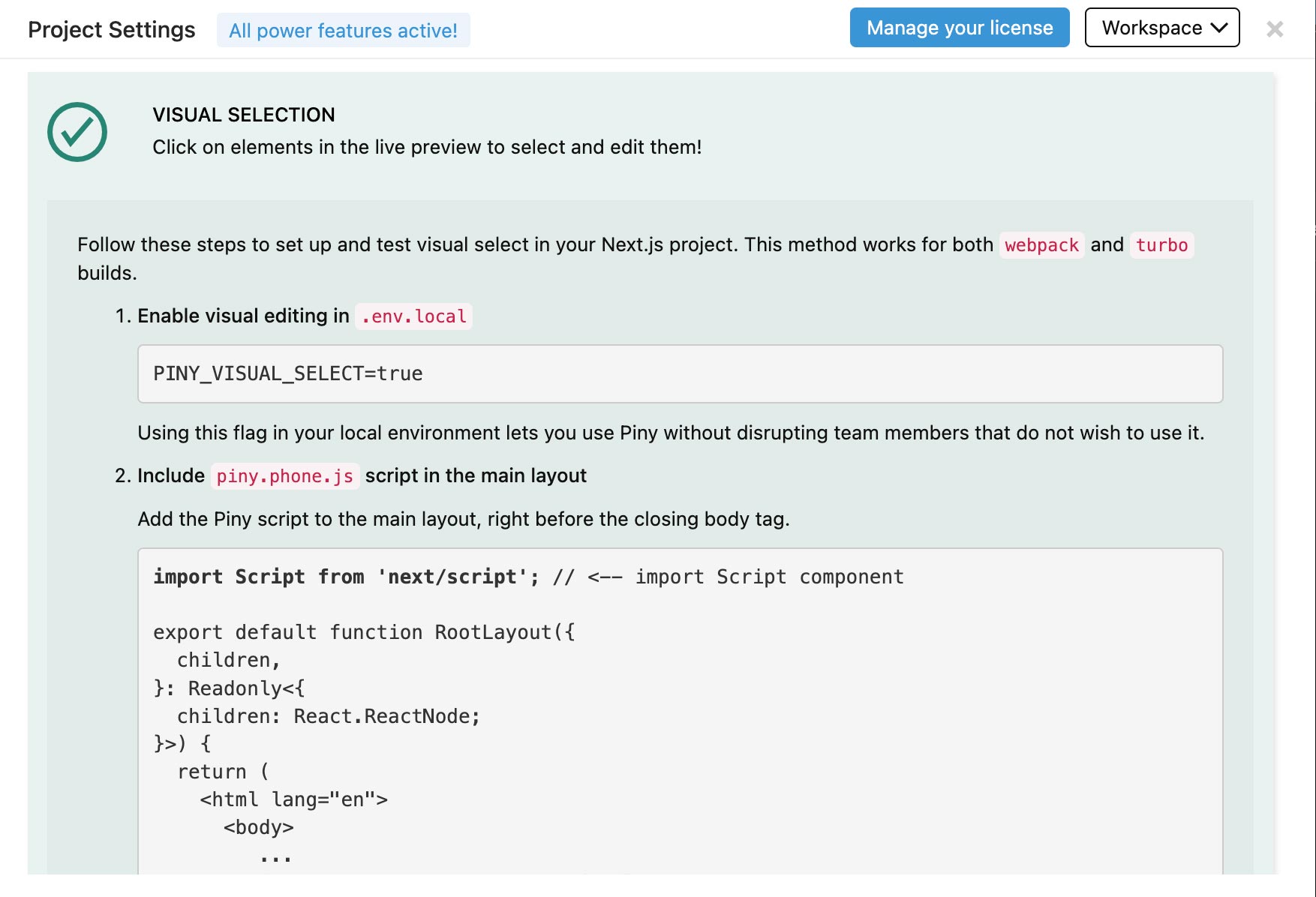Click the RootLayout function line in code
This screenshot has height=897, width=1316.
[364, 632]
